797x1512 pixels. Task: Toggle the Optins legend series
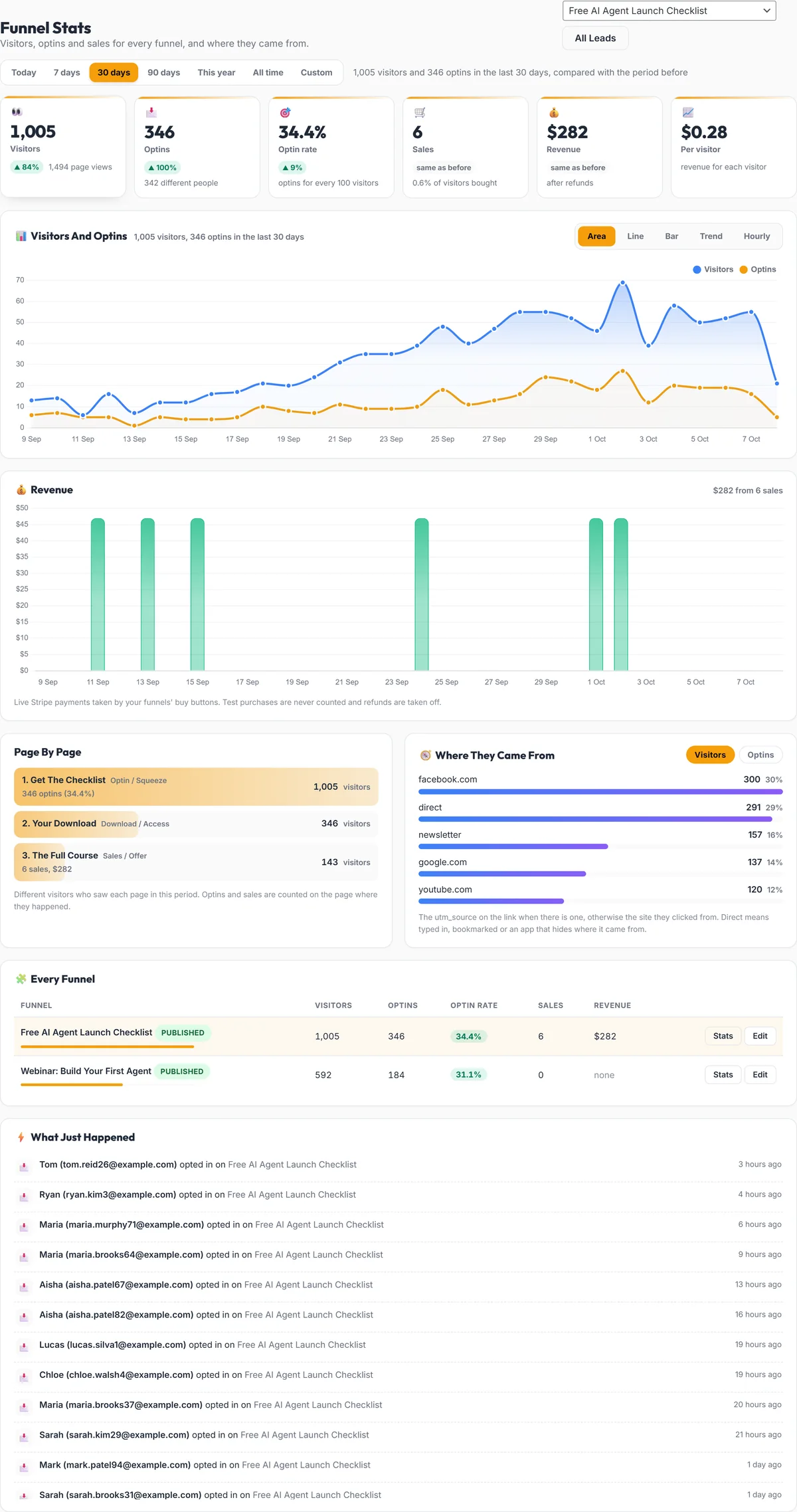coord(758,269)
